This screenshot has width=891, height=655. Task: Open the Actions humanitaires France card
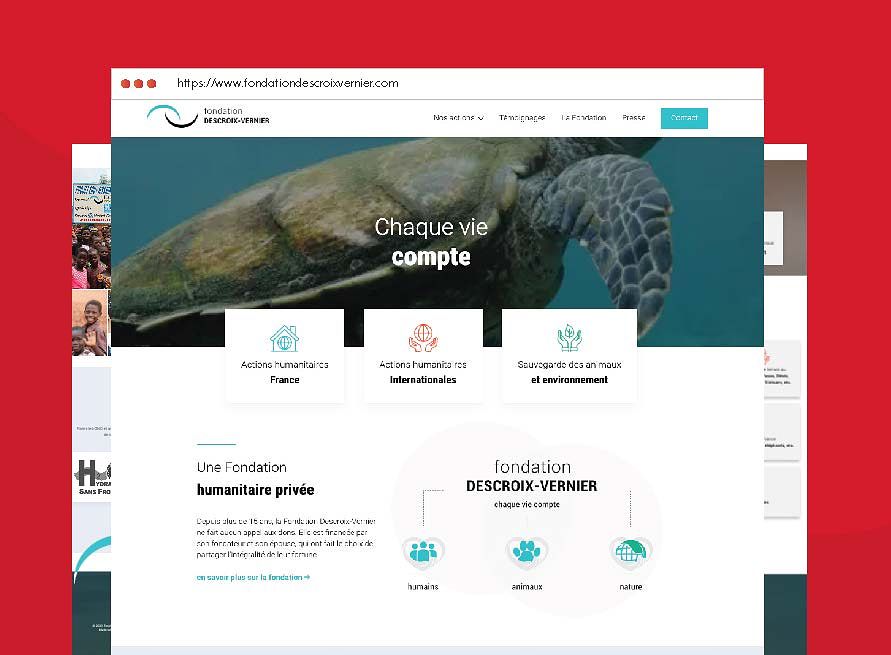285,357
